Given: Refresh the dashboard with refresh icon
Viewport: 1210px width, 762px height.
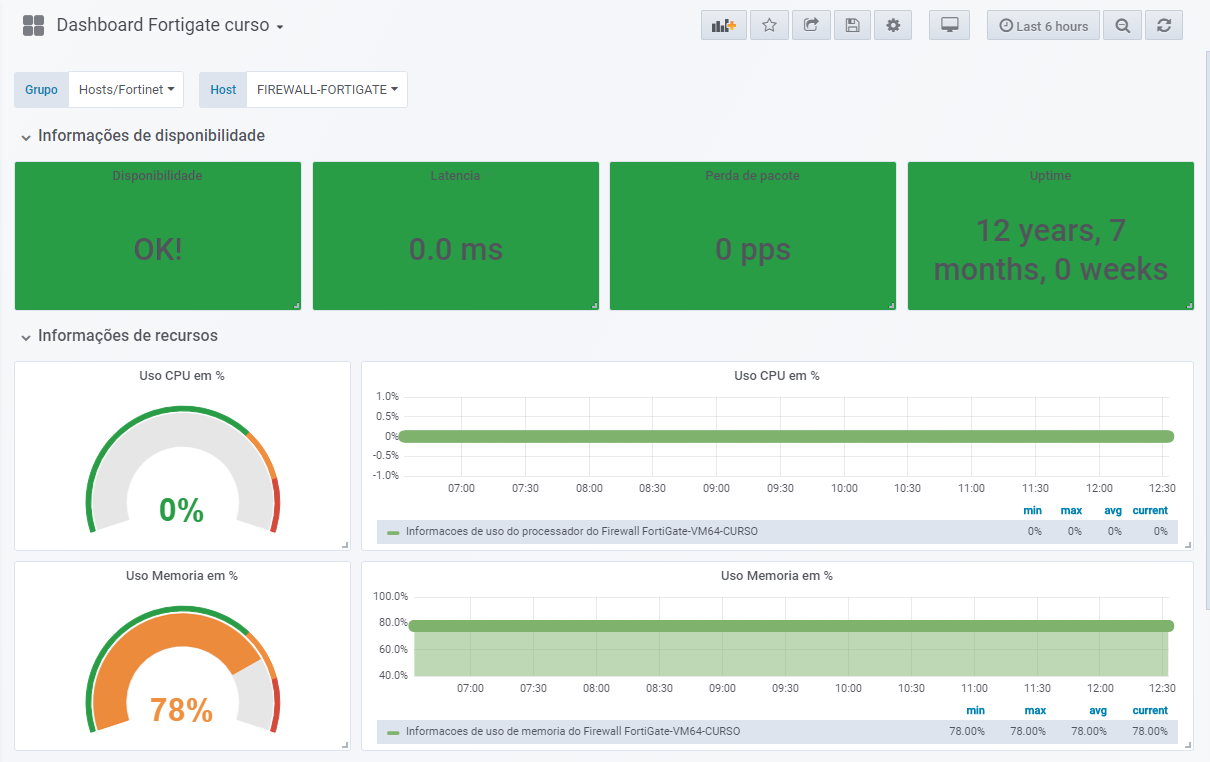Looking at the screenshot, I should click(1163, 26).
